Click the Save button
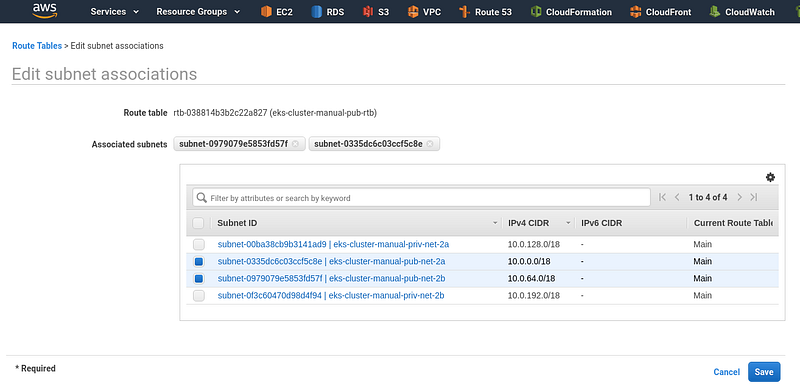 764,372
